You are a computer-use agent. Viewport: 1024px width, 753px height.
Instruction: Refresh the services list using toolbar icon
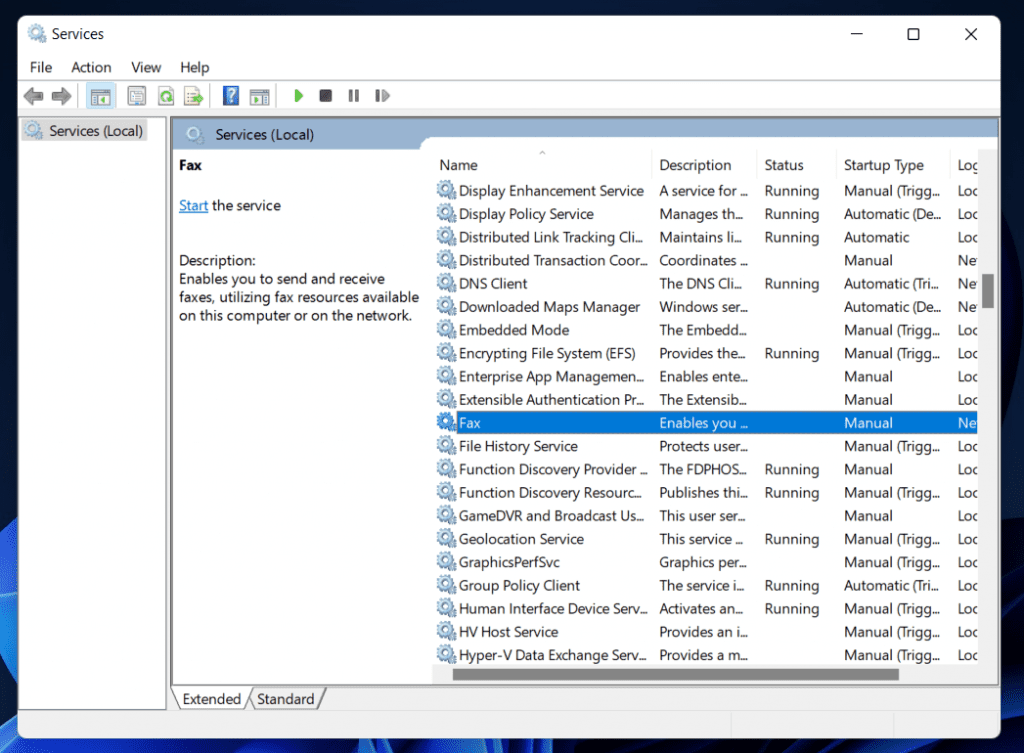[165, 95]
